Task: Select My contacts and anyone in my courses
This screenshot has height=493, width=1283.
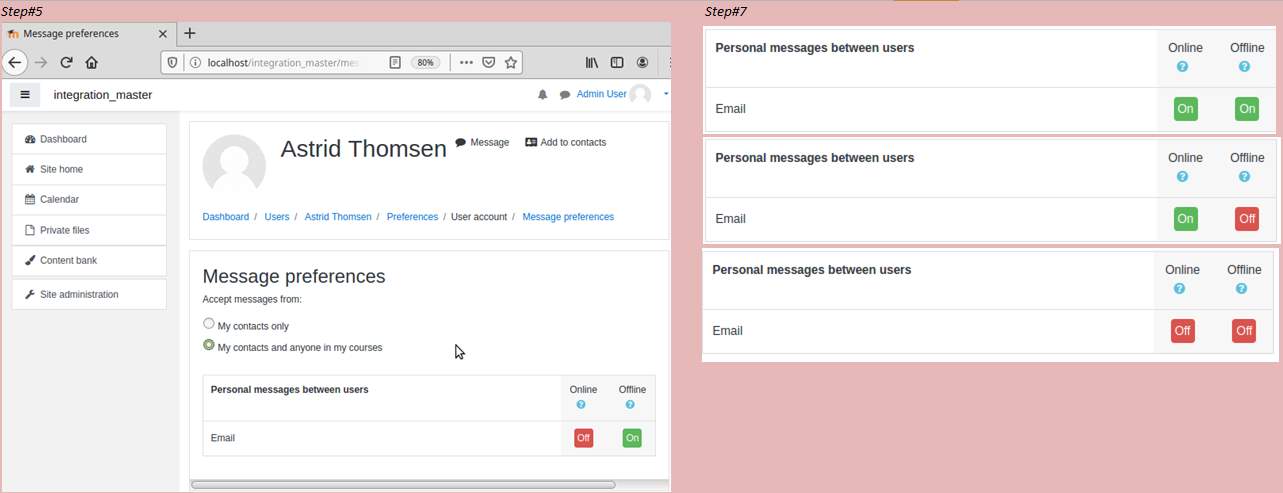Action: [209, 345]
